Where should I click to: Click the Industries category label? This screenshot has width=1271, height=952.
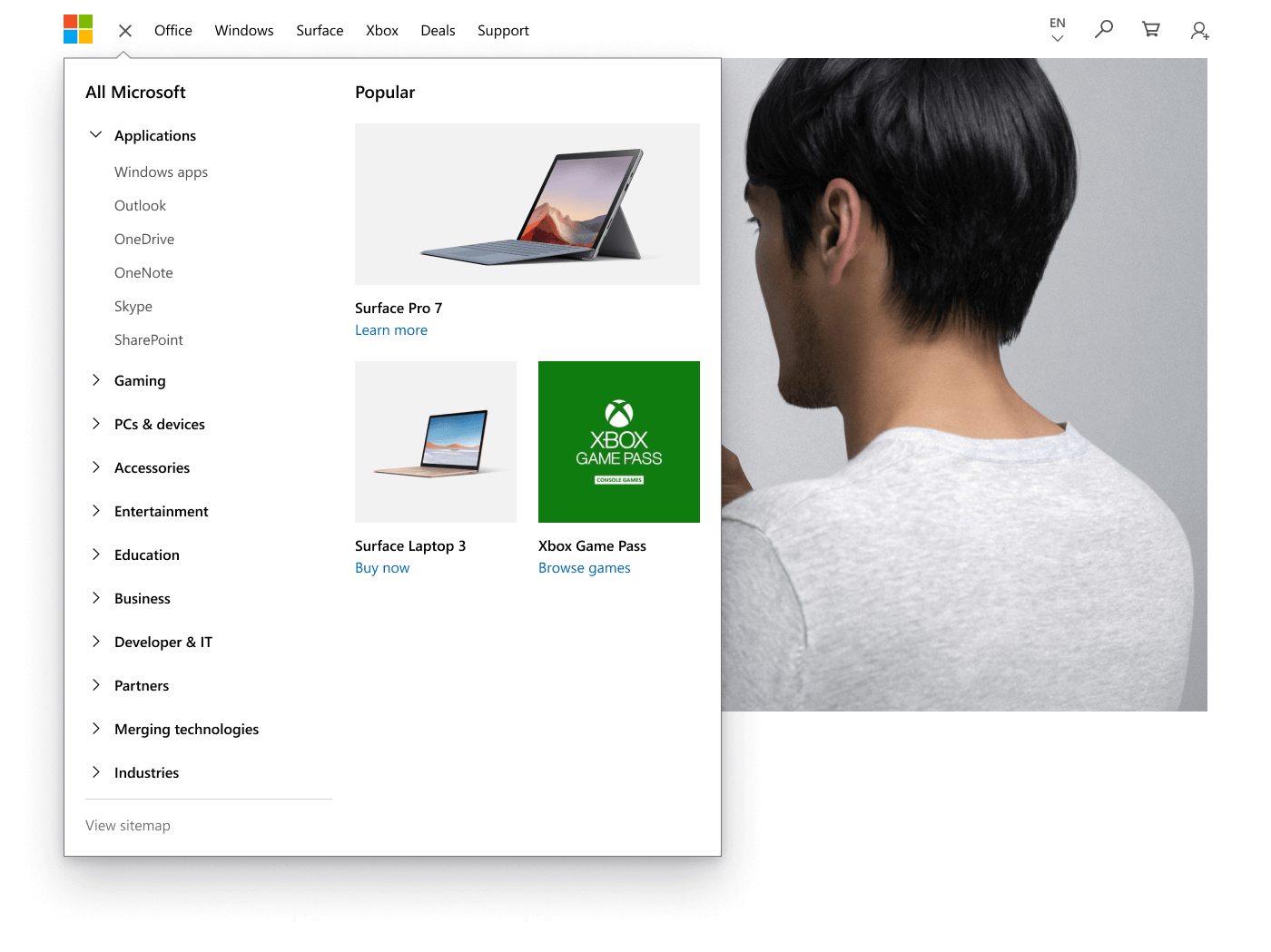click(147, 772)
